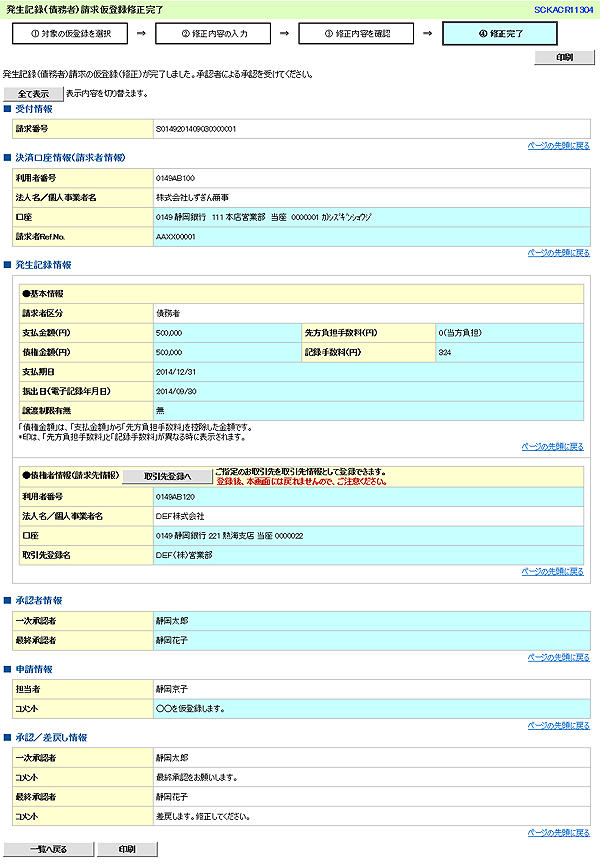Screen dimensions: 600x865
Task: Click the 承認者情報 section heading
Action: click(39, 600)
